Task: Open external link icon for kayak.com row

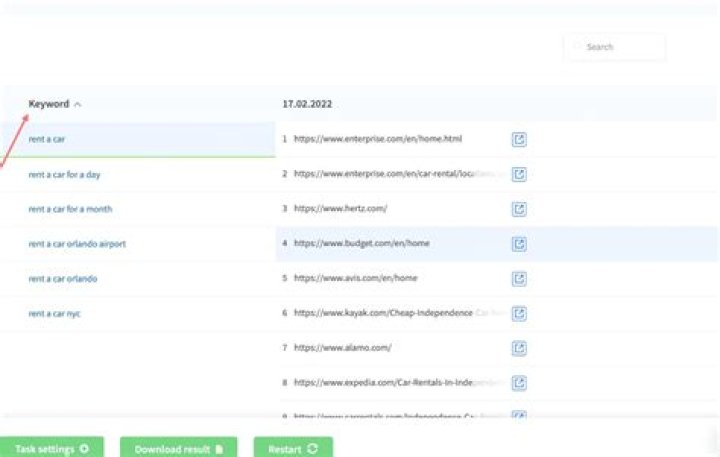Action: pyautogui.click(x=519, y=314)
